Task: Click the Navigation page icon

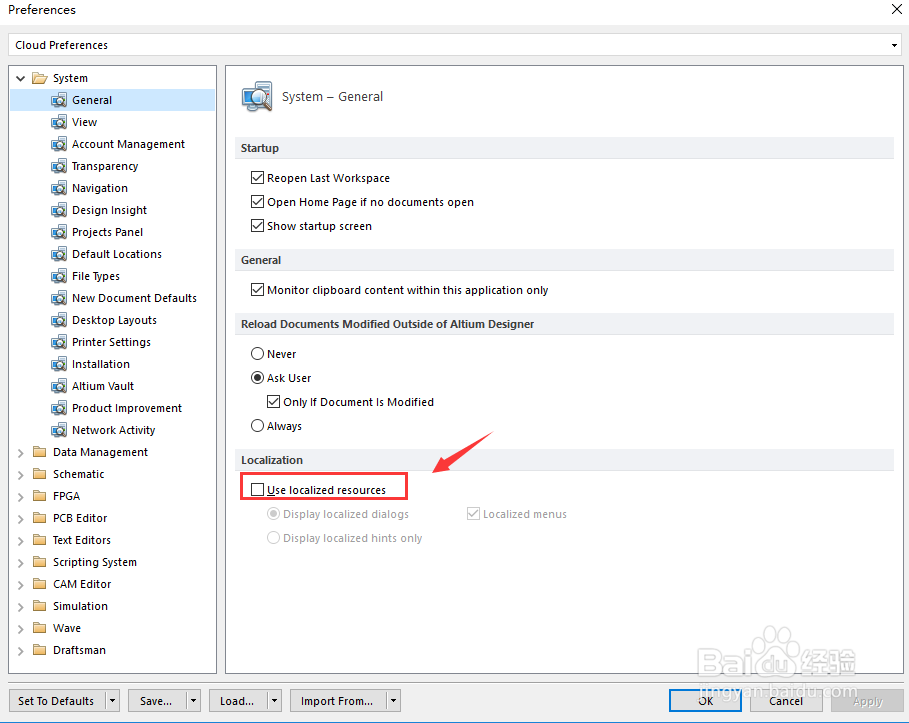Action: click(59, 188)
